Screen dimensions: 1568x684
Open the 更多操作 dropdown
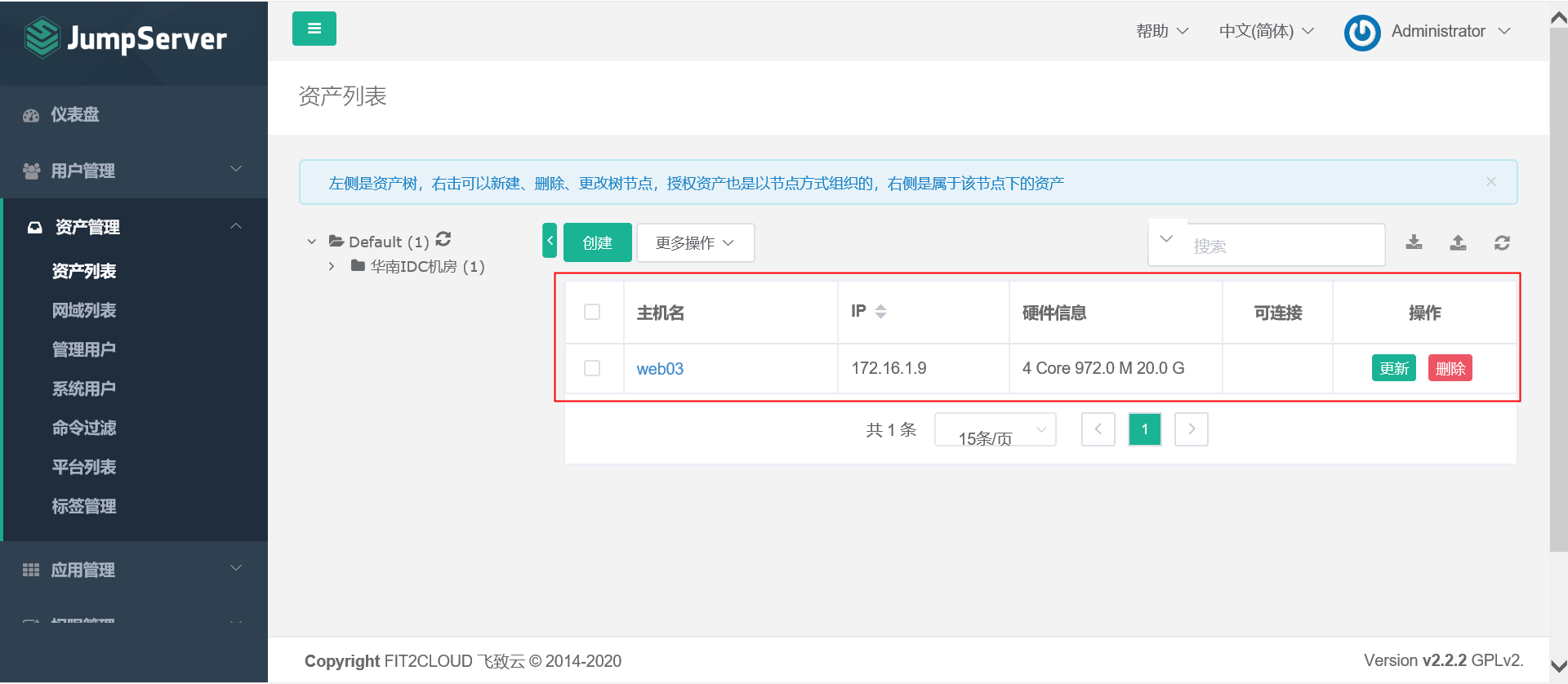[695, 243]
